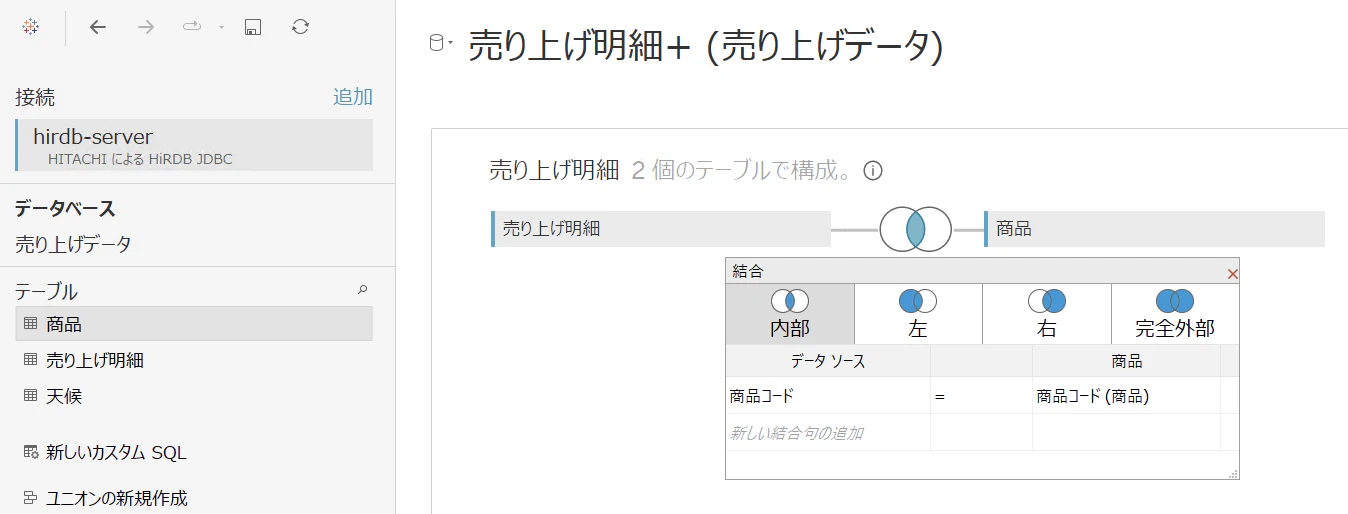
Task: Click the grid icon beside 天候 table
Action: point(30,396)
